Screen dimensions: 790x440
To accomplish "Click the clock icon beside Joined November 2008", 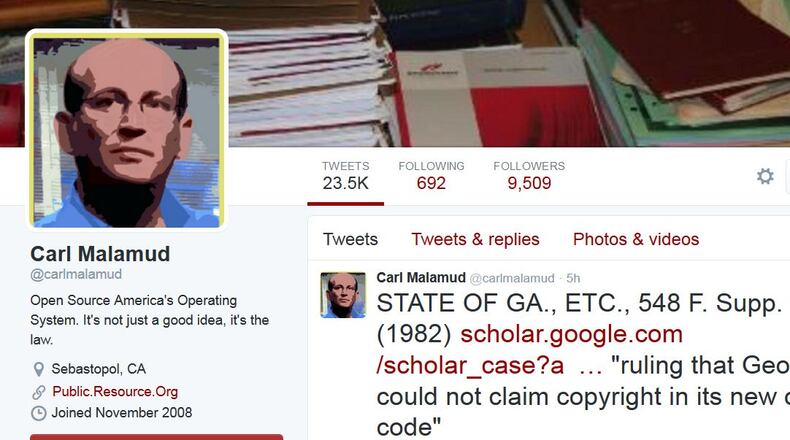I will click(39, 413).
